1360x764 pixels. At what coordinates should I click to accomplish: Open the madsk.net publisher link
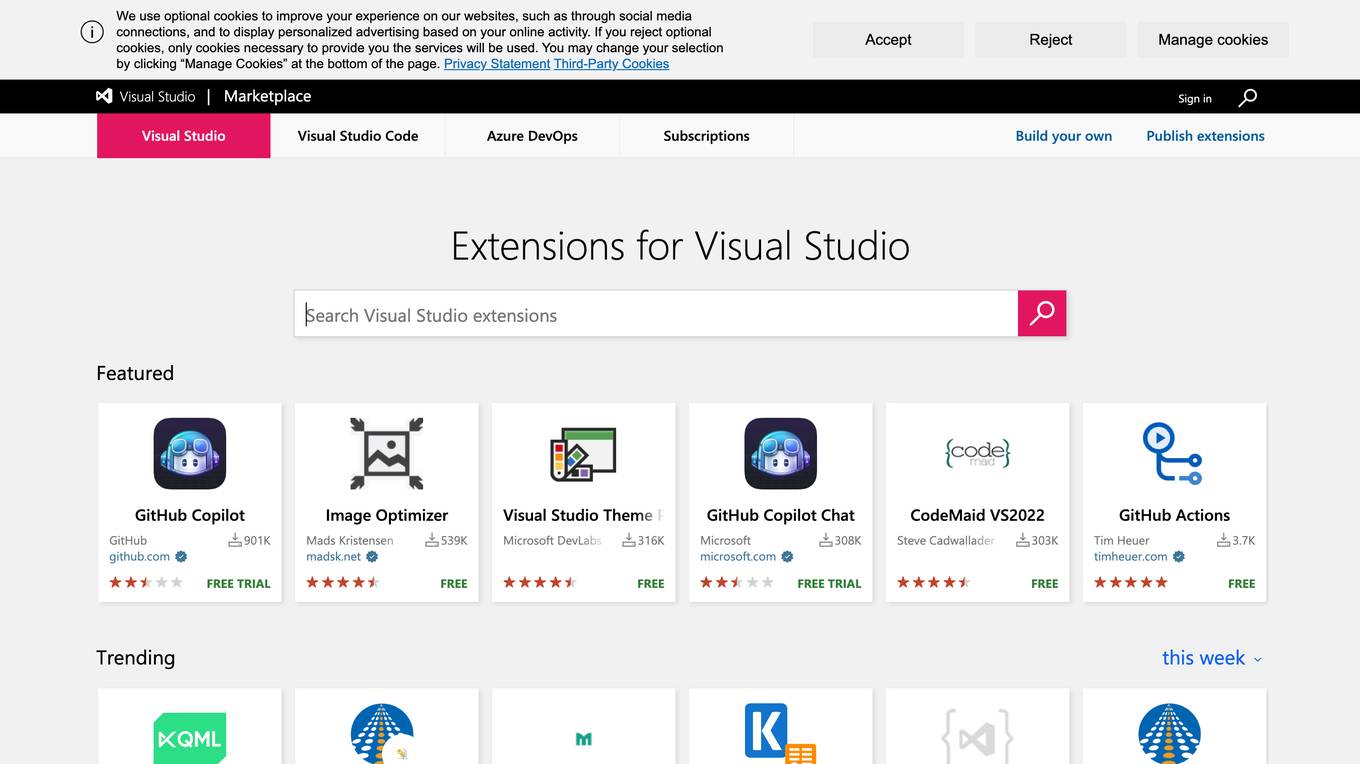click(334, 557)
